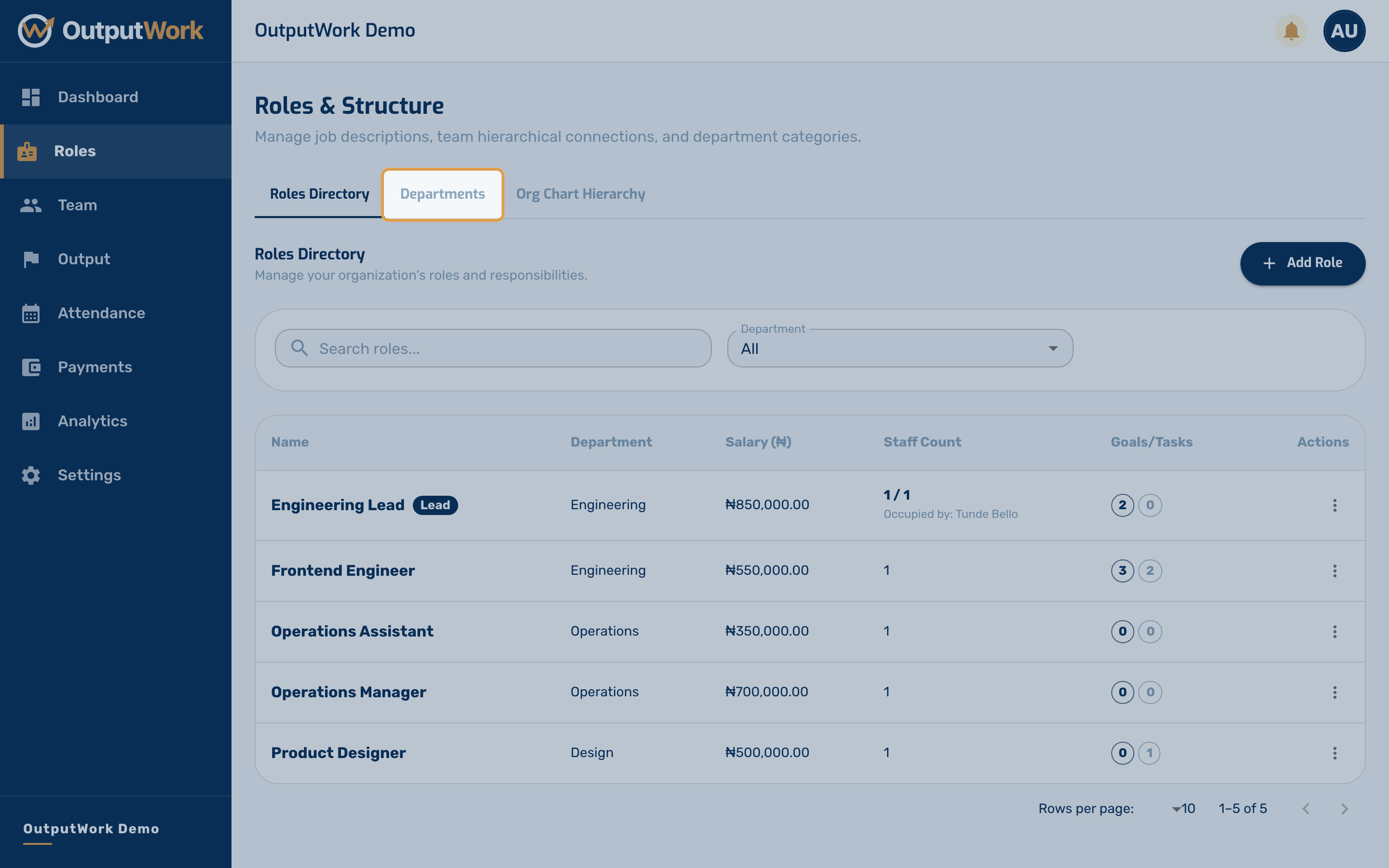
Task: Open actions menu for Operations Manager
Action: click(x=1335, y=692)
